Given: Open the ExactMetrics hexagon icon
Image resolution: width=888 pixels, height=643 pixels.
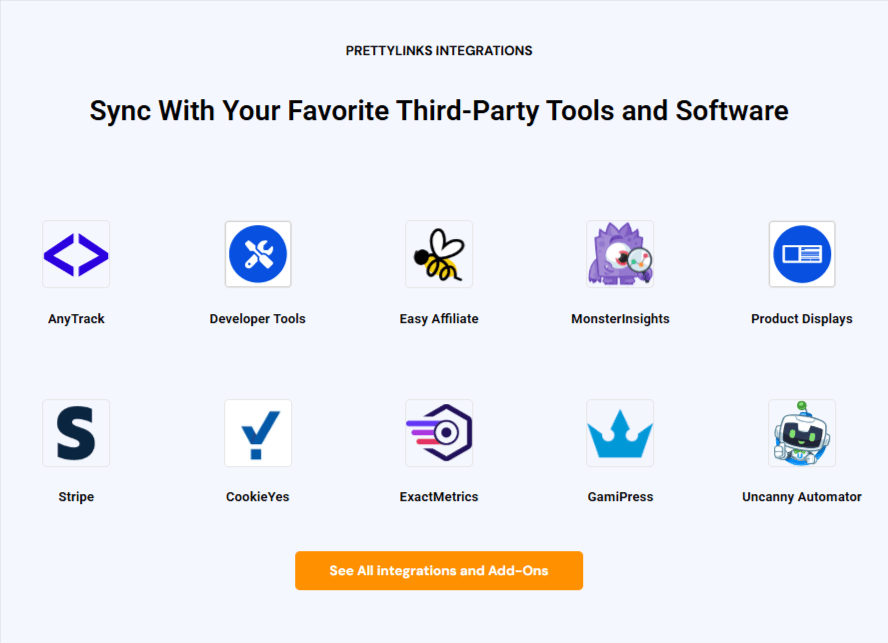Looking at the screenshot, I should (439, 433).
